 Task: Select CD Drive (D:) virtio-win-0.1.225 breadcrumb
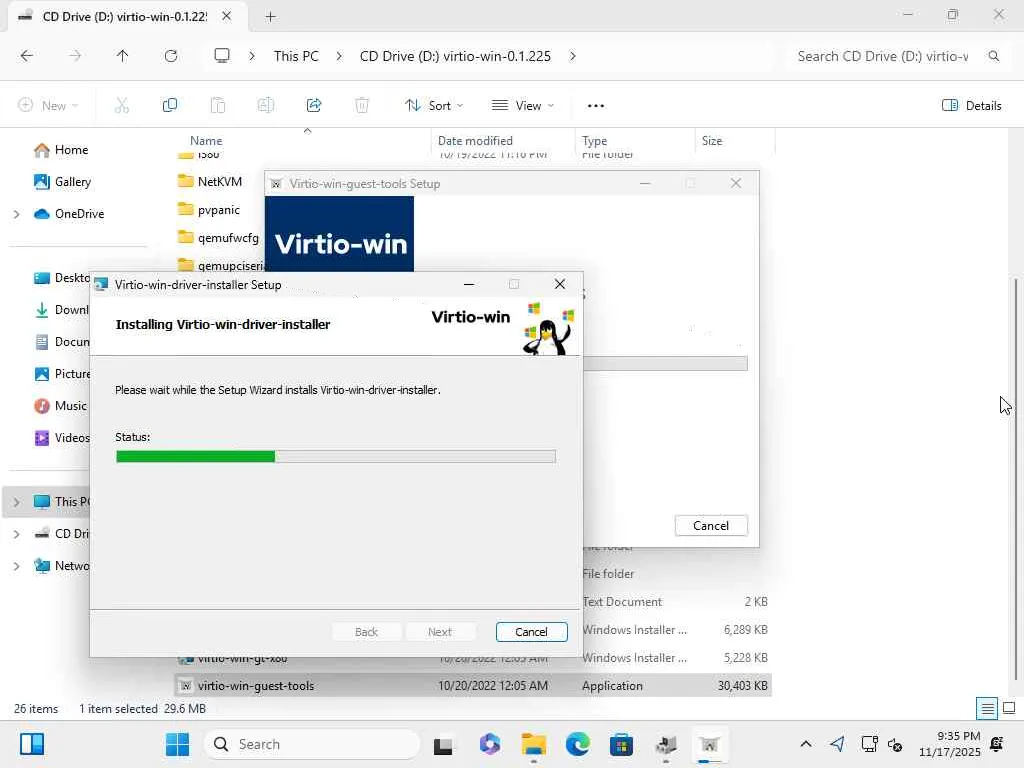(x=455, y=56)
